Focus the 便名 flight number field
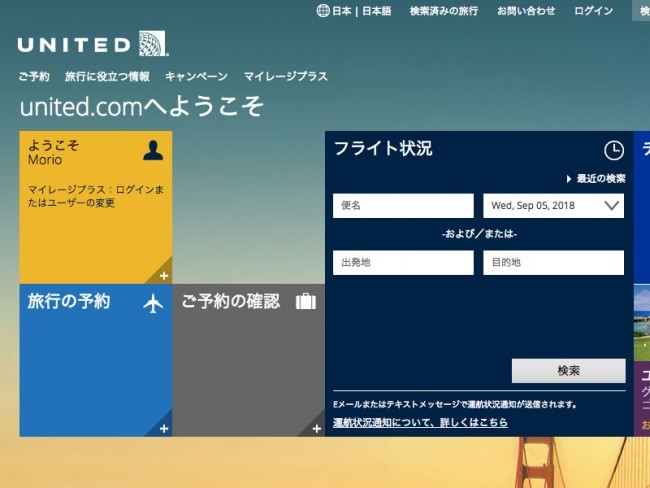650x488 pixels. 403,206
